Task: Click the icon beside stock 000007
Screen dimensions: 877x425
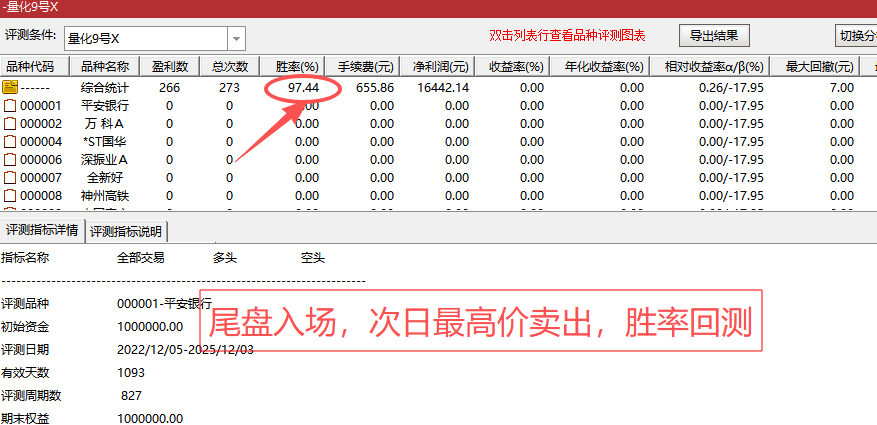Action: (11, 177)
